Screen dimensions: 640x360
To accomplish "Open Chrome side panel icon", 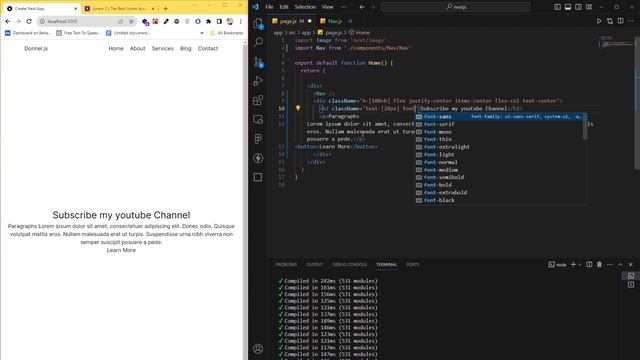I will (219, 21).
